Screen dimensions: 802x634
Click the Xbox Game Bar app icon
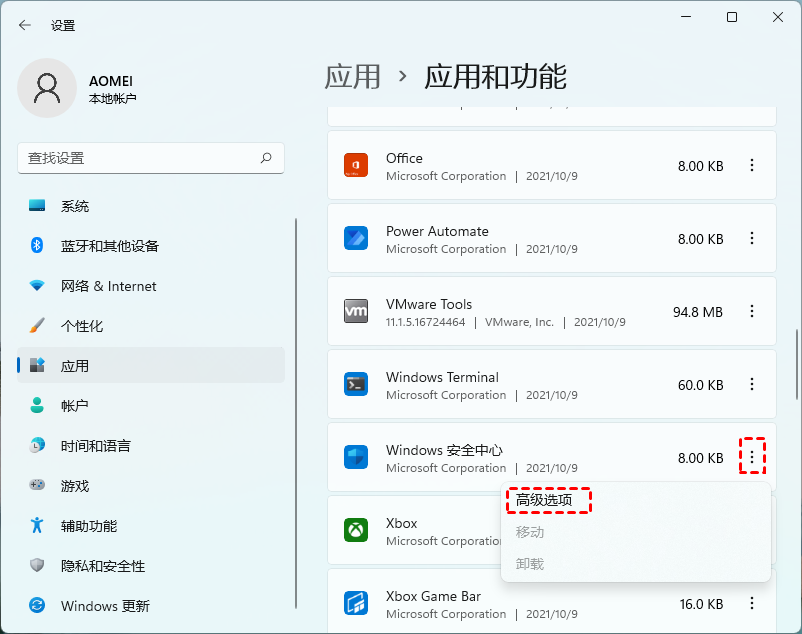point(358,604)
